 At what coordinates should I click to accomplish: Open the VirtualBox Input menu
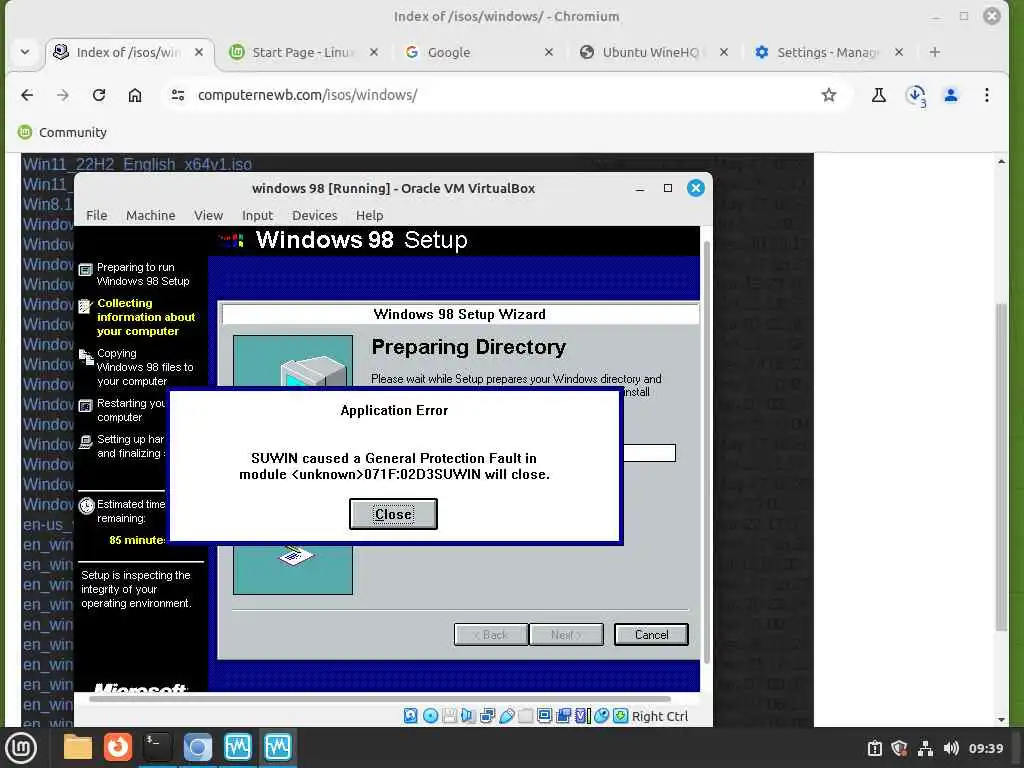click(x=257, y=215)
